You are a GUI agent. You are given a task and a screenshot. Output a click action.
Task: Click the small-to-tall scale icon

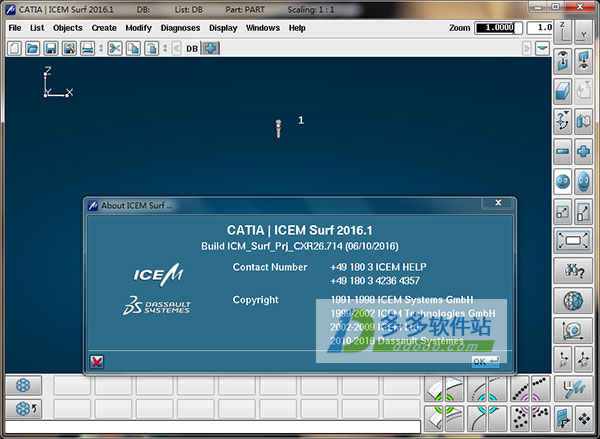584,212
